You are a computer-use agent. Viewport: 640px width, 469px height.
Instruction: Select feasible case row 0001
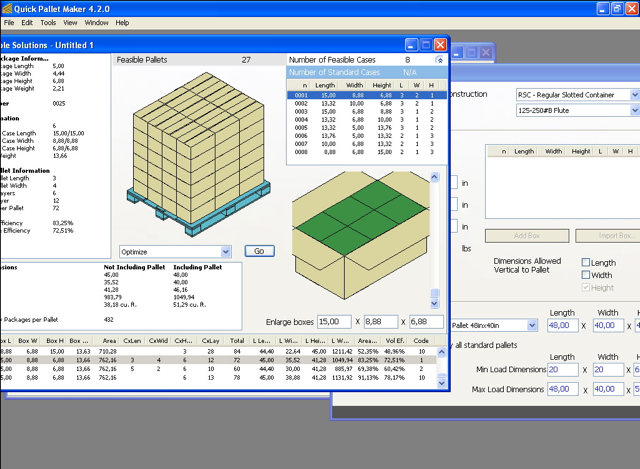pos(367,95)
